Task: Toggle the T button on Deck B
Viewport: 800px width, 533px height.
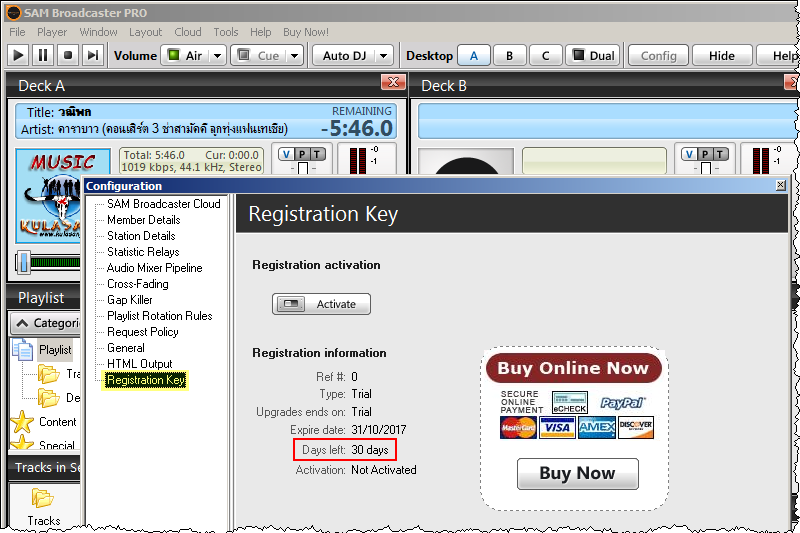Action: click(x=720, y=154)
